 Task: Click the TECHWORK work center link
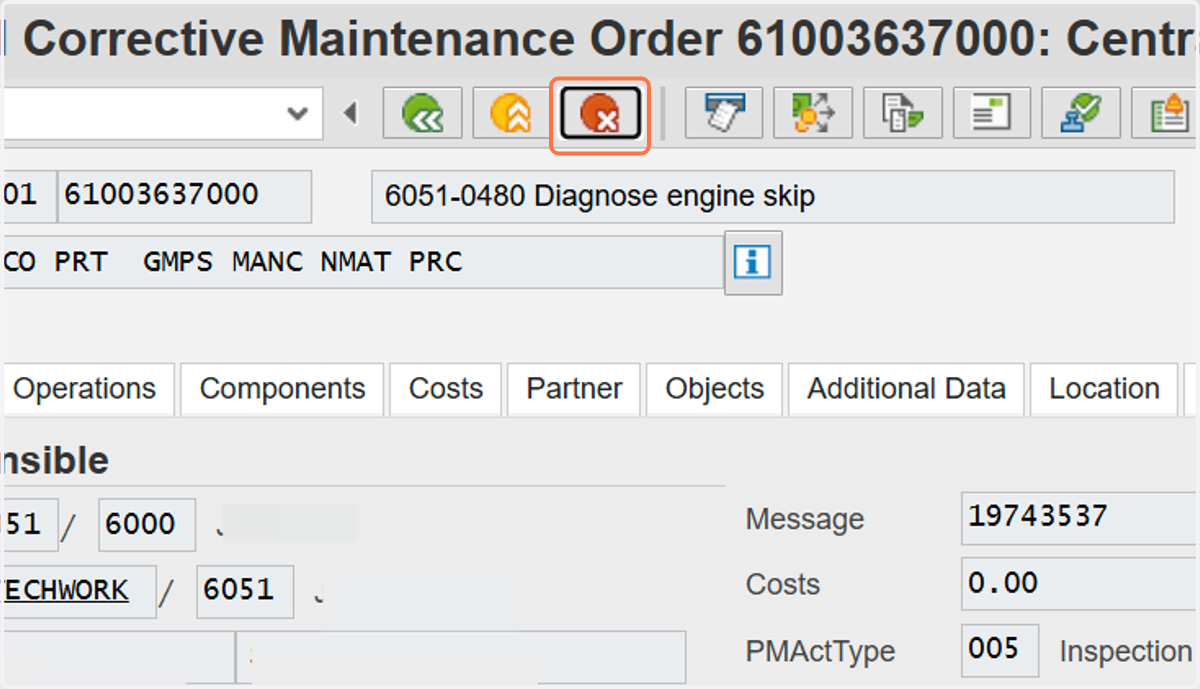point(65,590)
